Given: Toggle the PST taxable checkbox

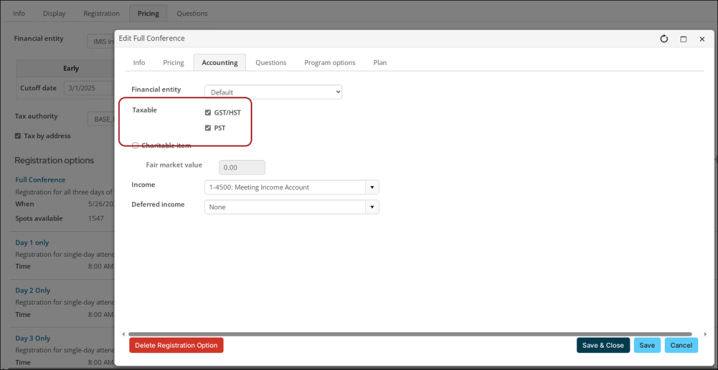Looking at the screenshot, I should [x=208, y=128].
